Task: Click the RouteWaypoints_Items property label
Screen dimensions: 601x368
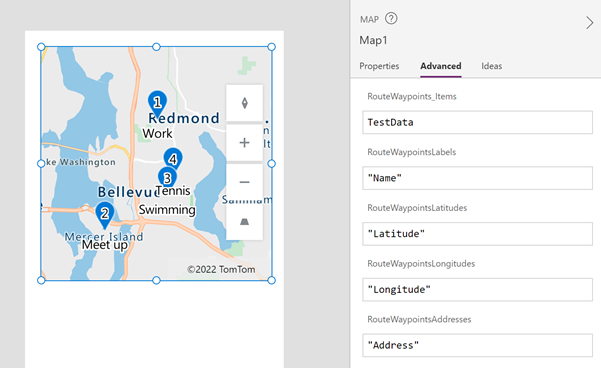Action: coord(412,96)
